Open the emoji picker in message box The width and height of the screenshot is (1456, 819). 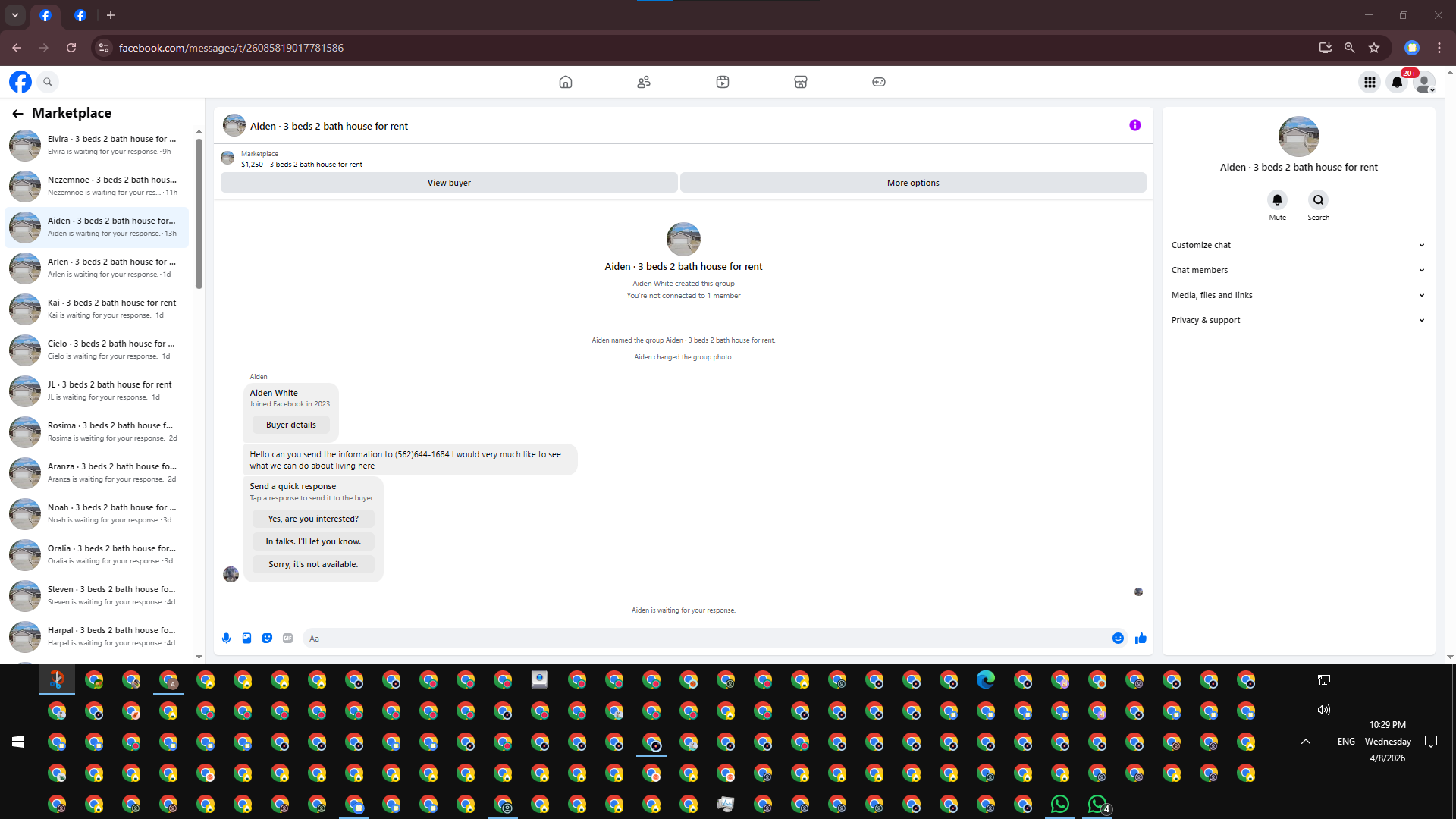coord(1118,639)
